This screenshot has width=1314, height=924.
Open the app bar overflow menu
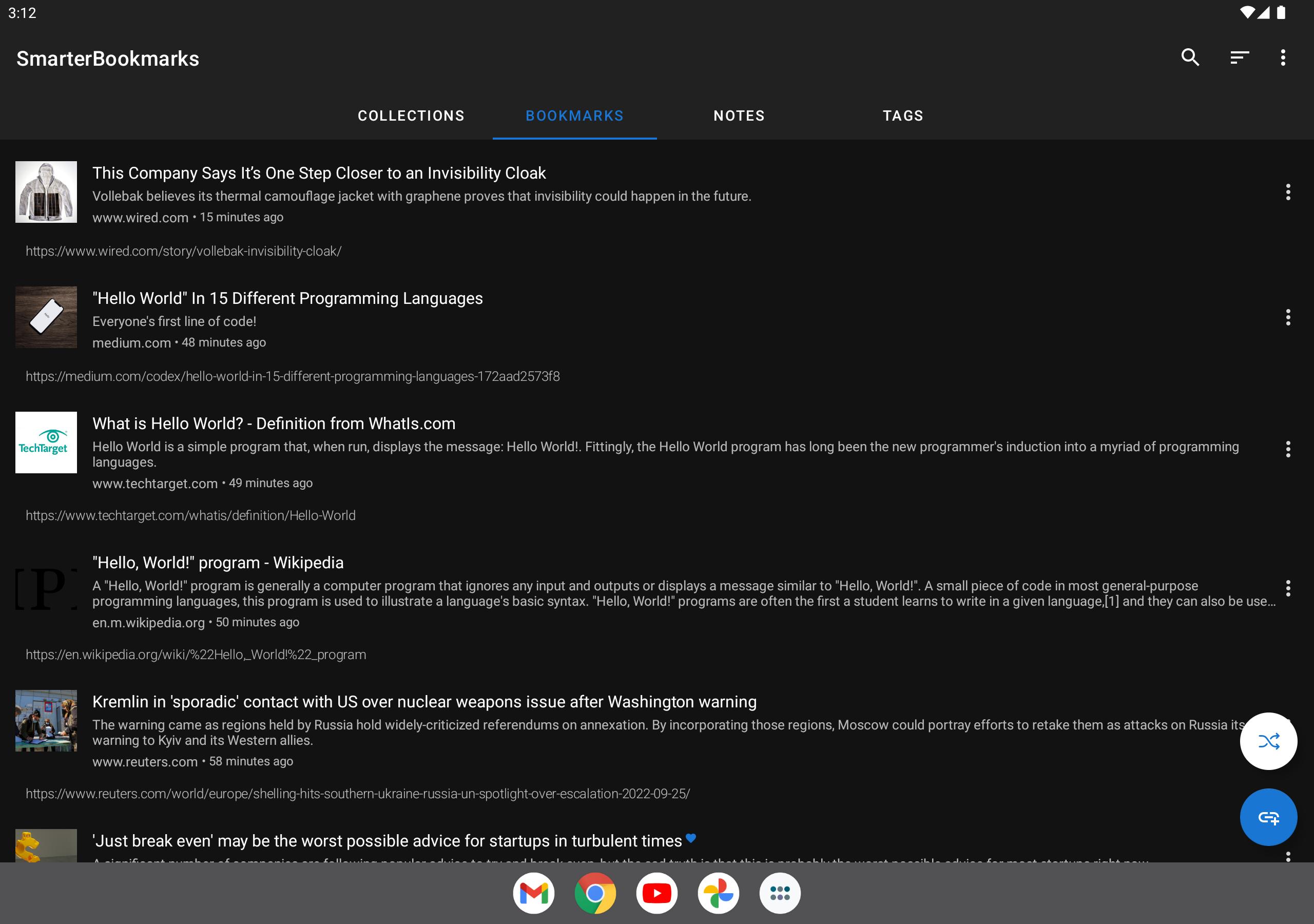(1283, 57)
